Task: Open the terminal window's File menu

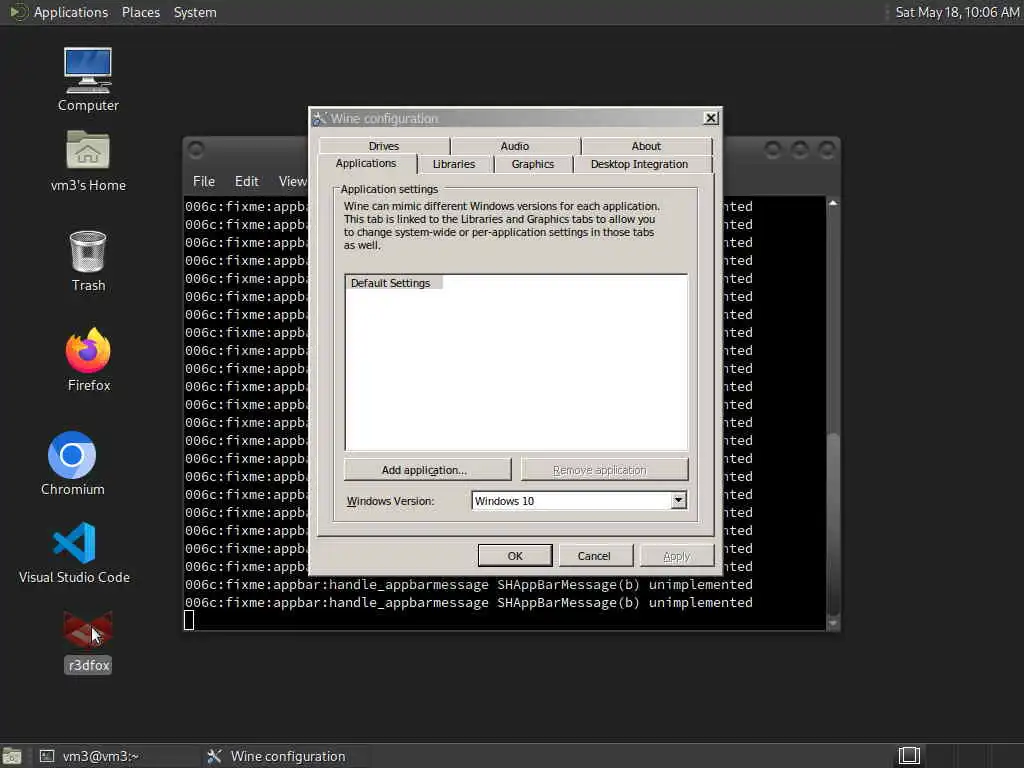Action: click(x=204, y=181)
